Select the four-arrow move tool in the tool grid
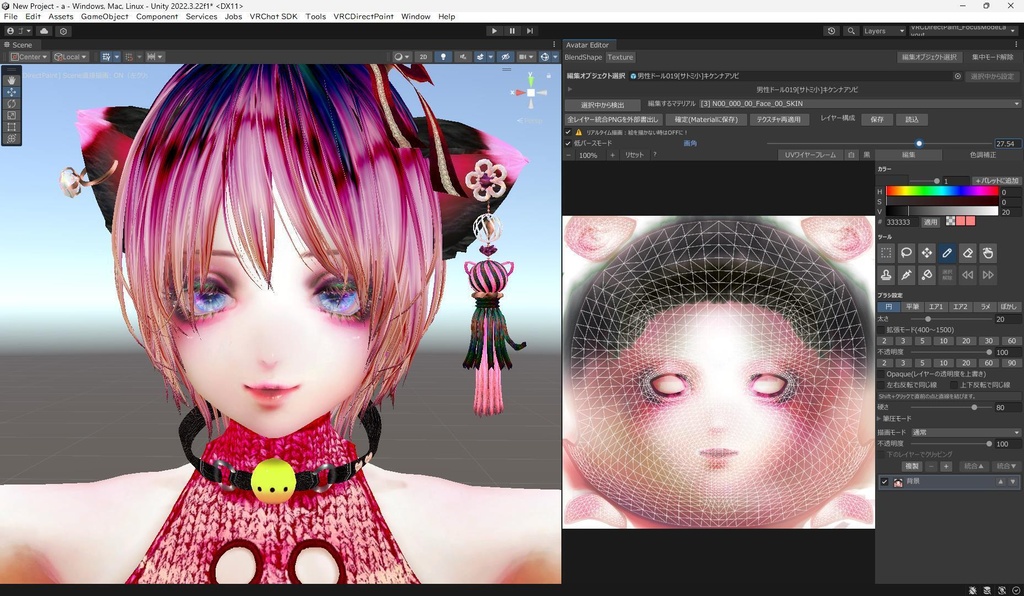 pyautogui.click(x=927, y=253)
